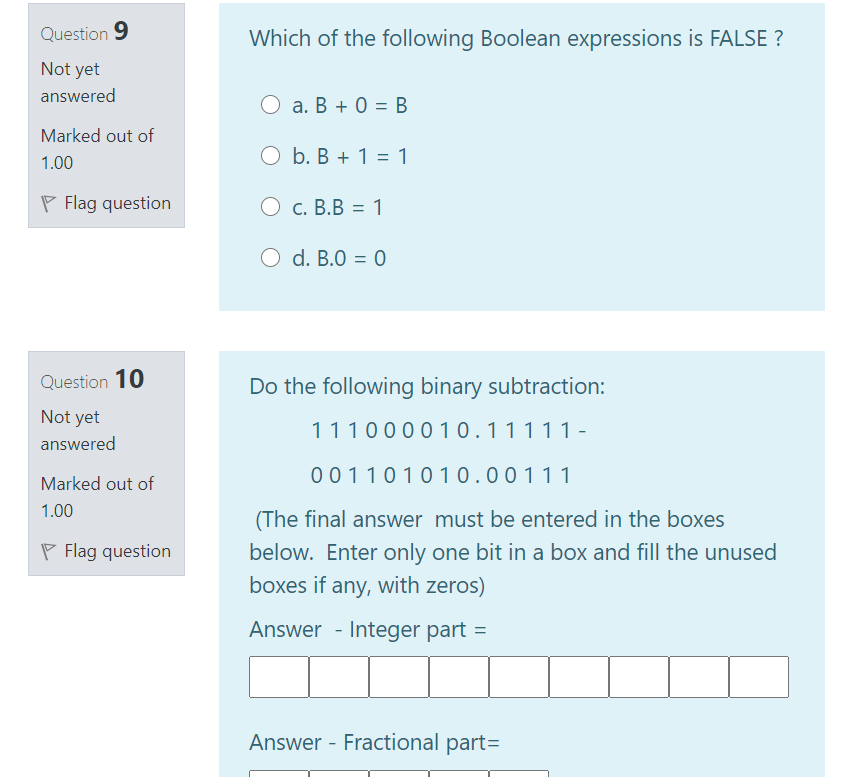This screenshot has height=777, width=853.
Task: Select answer option c. B.B = 1
Action: point(270,206)
